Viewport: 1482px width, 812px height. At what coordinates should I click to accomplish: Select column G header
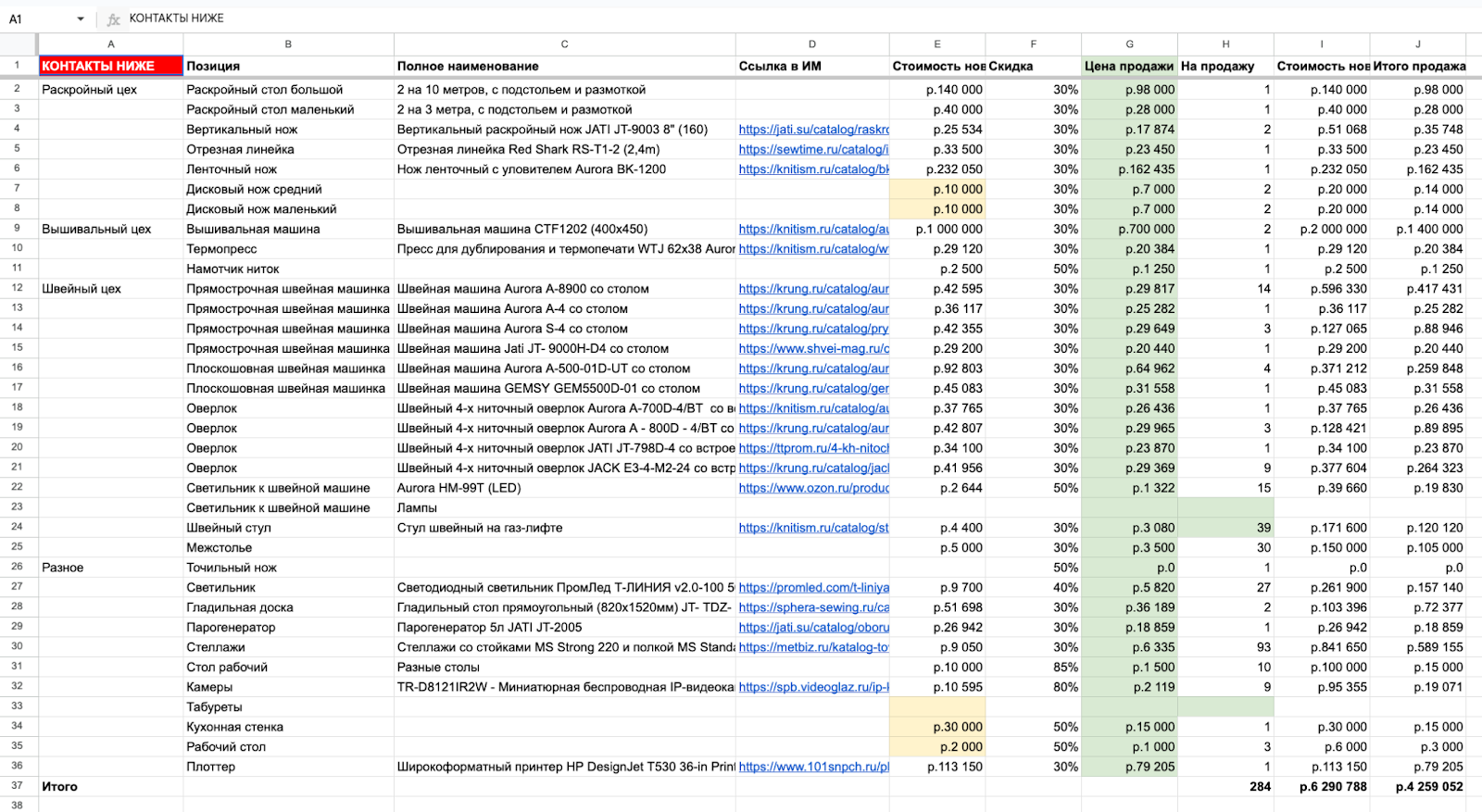[x=1130, y=44]
